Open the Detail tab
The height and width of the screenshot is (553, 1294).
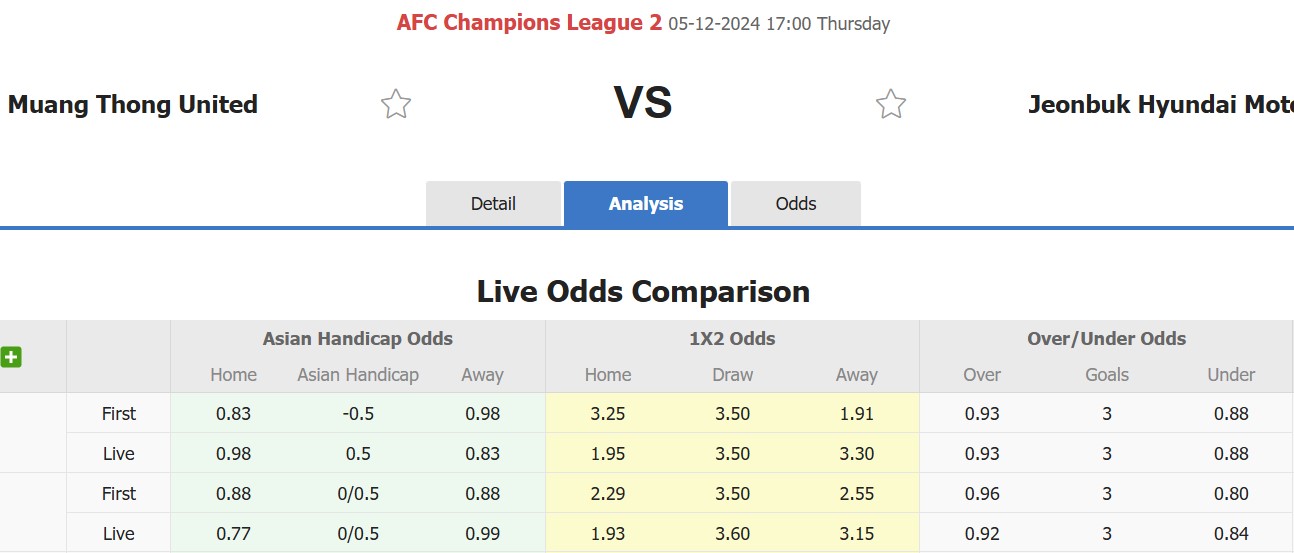pos(493,204)
